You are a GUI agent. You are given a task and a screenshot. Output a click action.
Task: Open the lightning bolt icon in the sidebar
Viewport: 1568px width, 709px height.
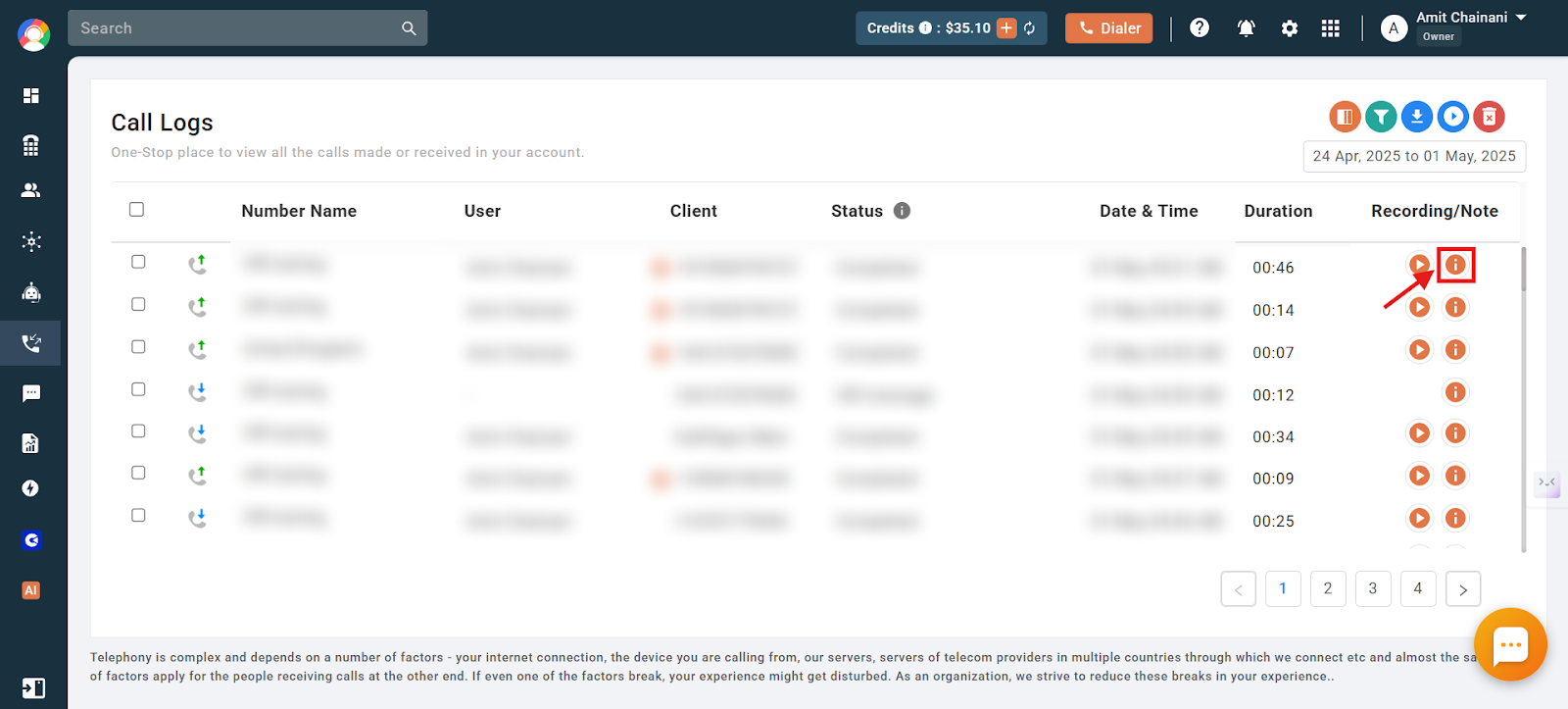(x=31, y=488)
